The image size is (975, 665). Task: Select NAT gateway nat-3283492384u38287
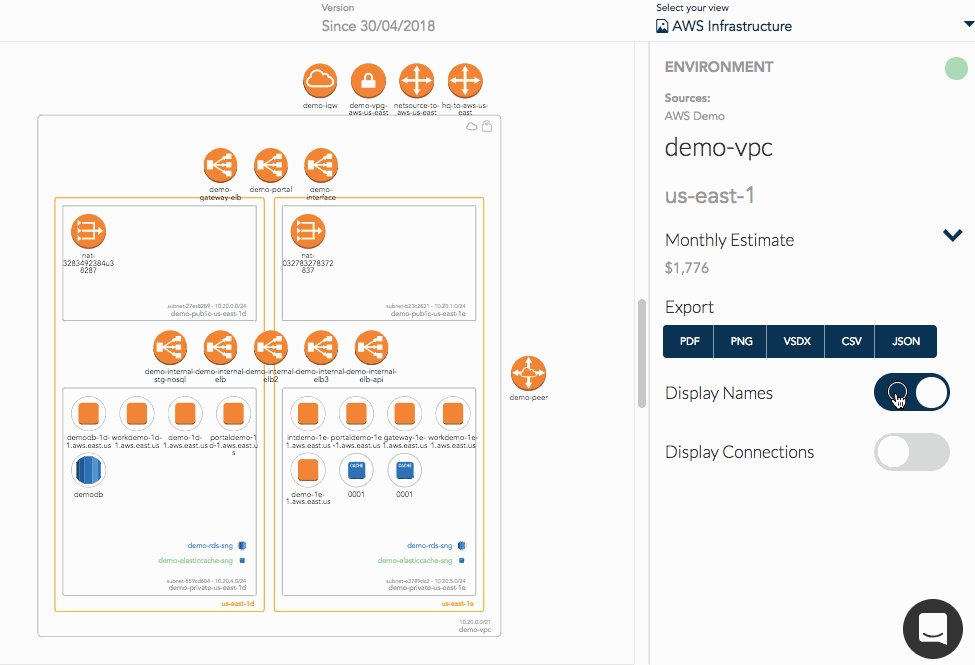88,231
